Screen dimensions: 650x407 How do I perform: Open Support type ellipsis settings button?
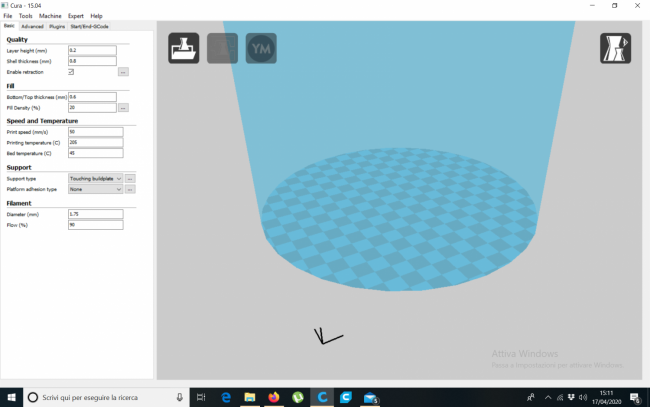click(x=130, y=179)
